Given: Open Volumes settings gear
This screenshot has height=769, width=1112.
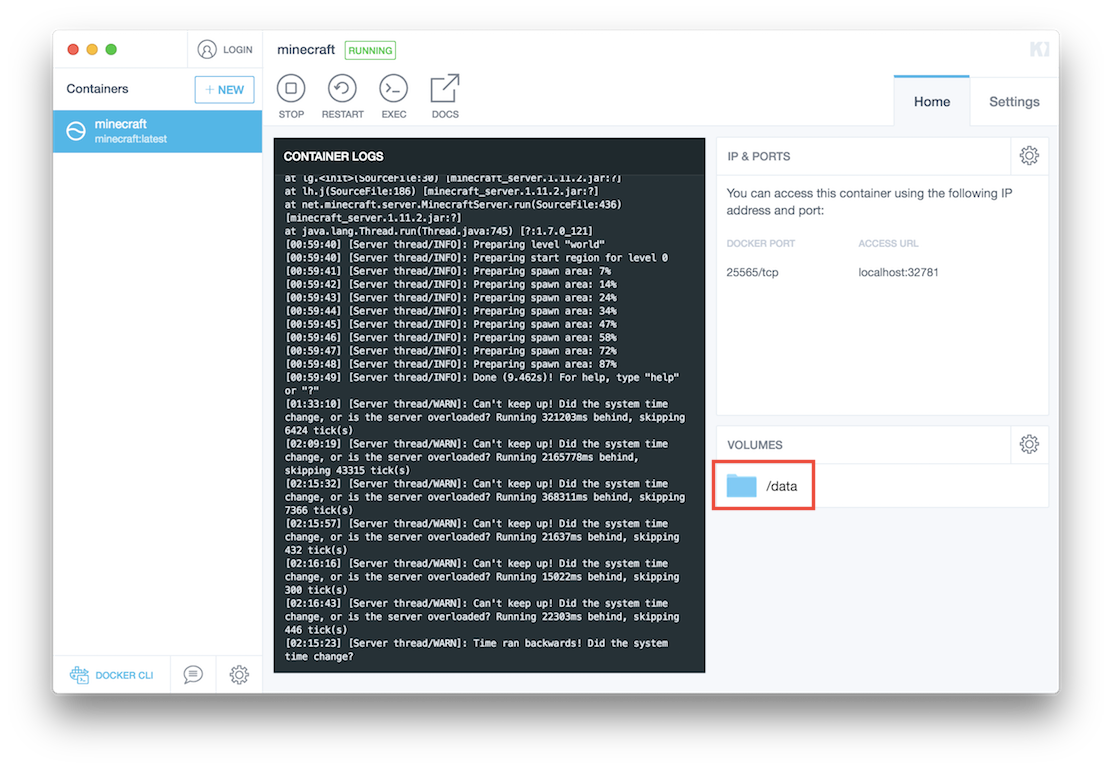Looking at the screenshot, I should point(1029,444).
